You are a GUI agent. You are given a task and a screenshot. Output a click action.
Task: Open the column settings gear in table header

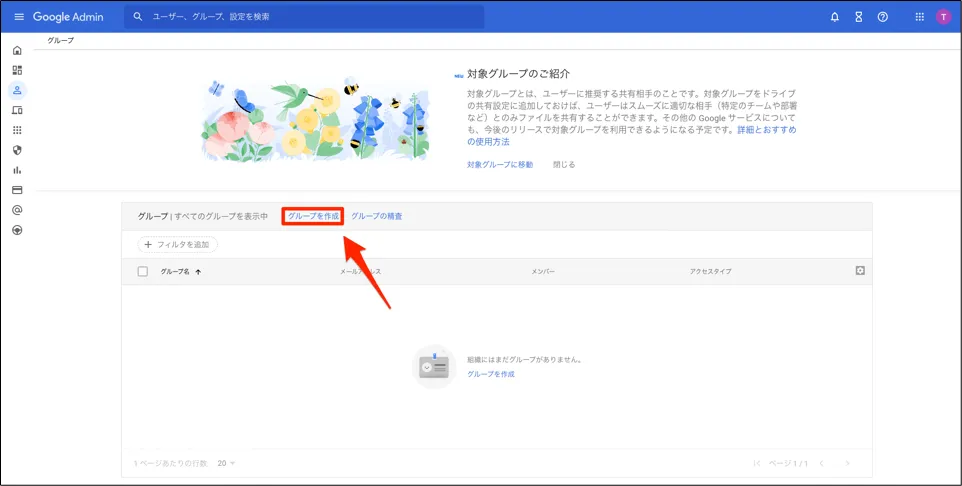(860, 271)
